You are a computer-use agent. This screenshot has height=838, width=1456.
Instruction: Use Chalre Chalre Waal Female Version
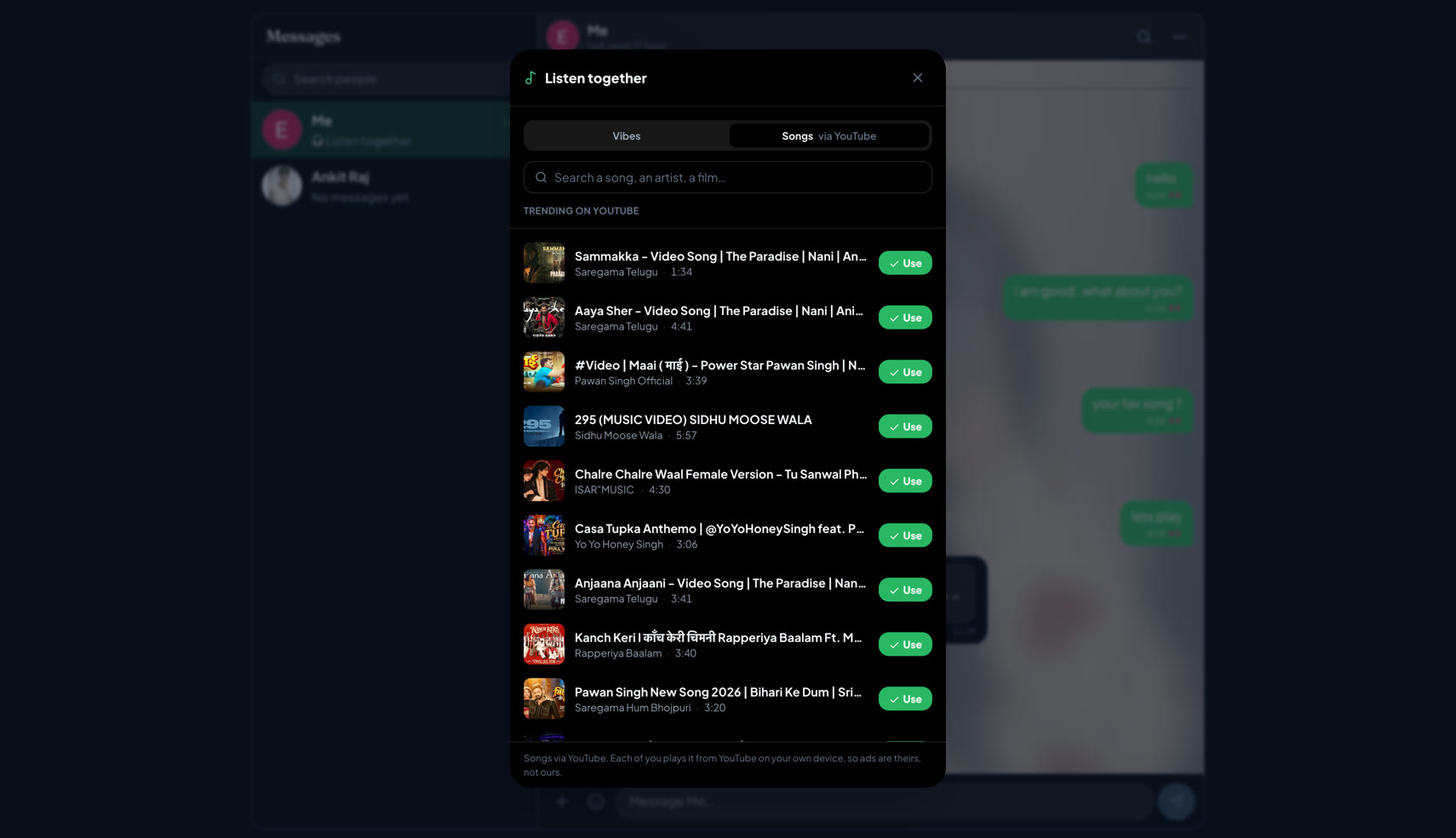click(x=905, y=481)
